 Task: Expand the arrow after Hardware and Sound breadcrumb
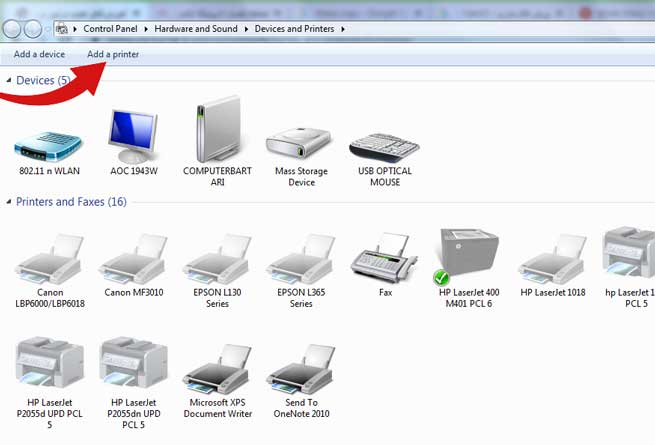point(246,29)
